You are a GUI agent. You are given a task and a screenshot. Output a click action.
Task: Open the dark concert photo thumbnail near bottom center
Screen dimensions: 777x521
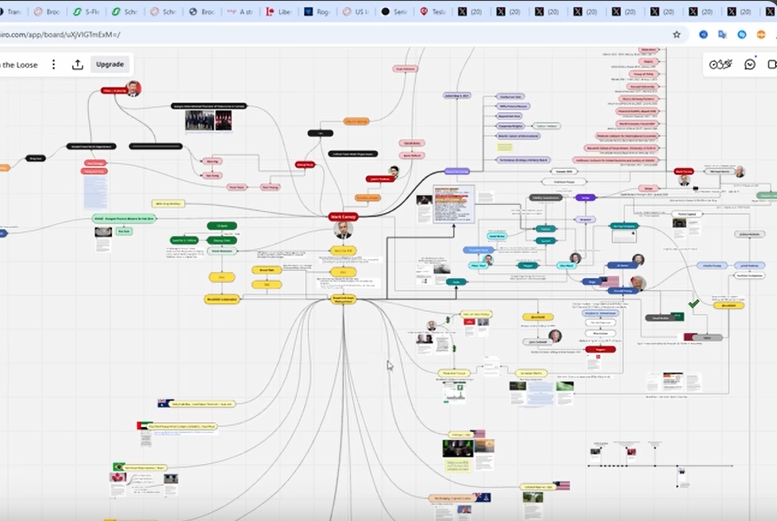(457, 449)
